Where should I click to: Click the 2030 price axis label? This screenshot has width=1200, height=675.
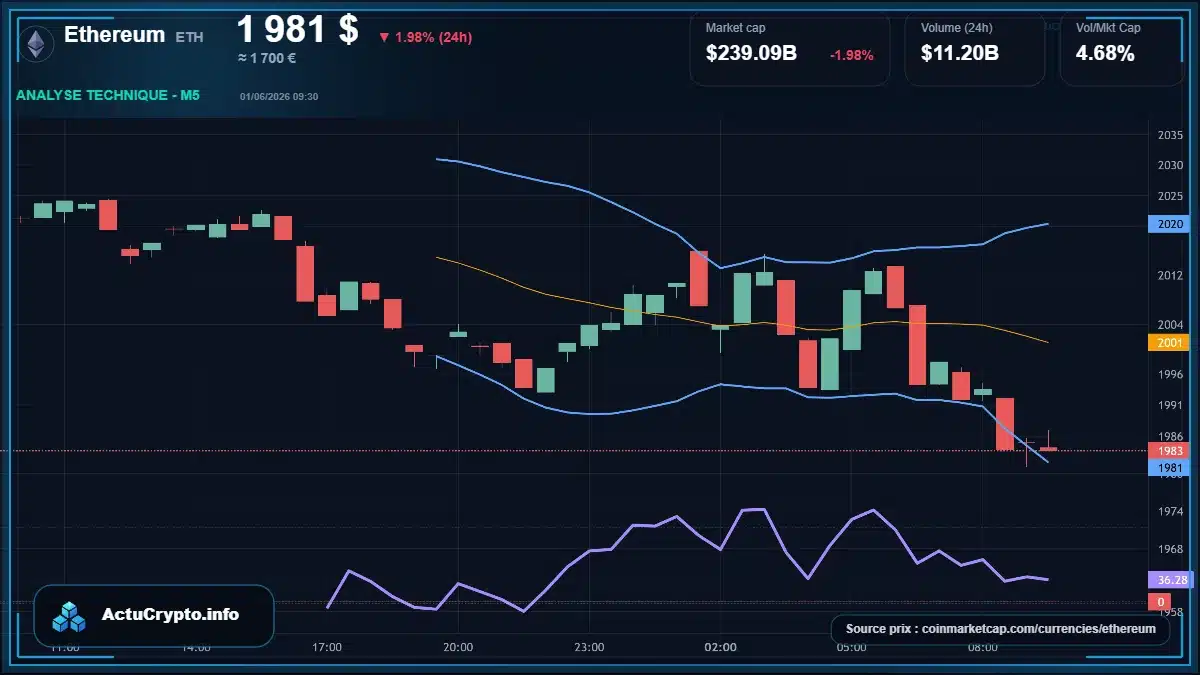pos(1169,165)
